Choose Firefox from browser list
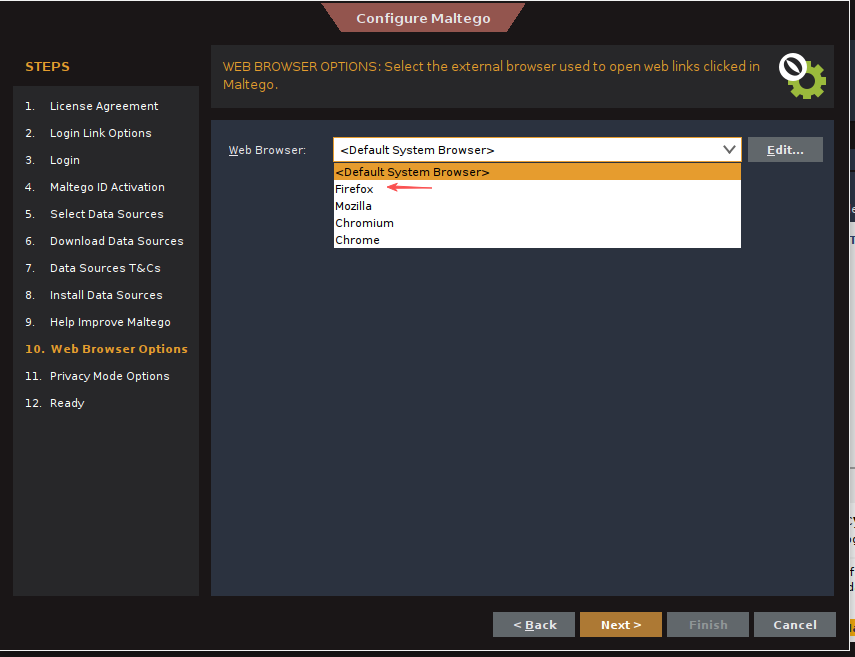Image resolution: width=855 pixels, height=657 pixels. click(537, 189)
